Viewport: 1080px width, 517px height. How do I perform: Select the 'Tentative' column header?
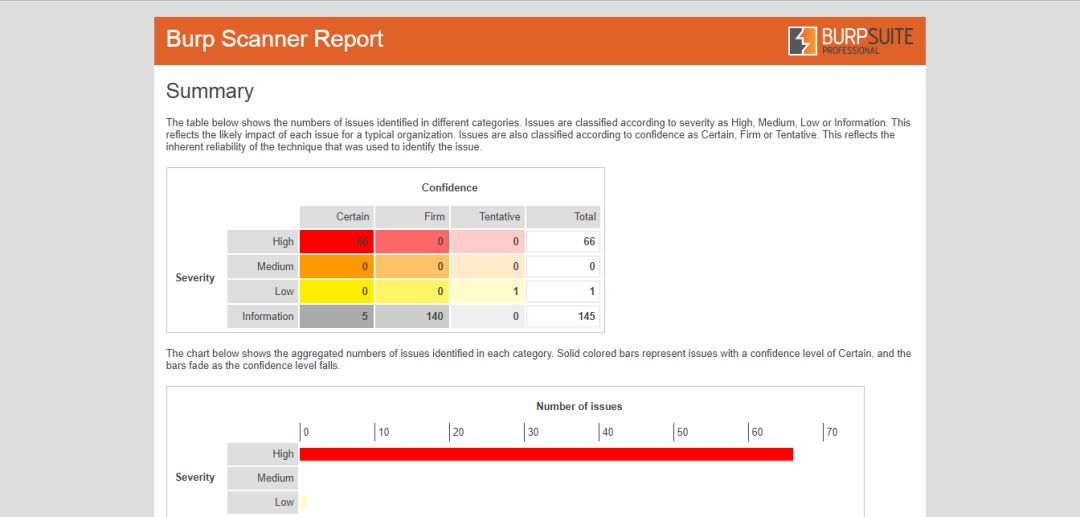(488, 217)
